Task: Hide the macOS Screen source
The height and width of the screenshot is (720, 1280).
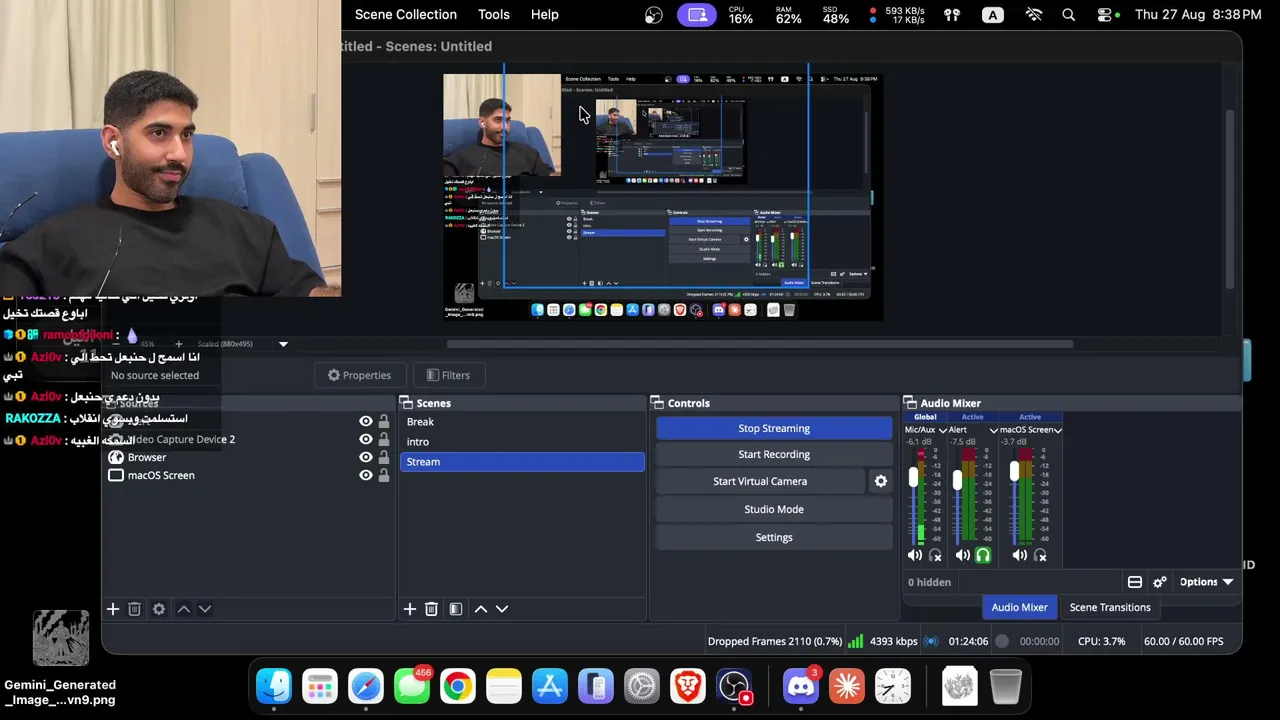Action: (366, 475)
